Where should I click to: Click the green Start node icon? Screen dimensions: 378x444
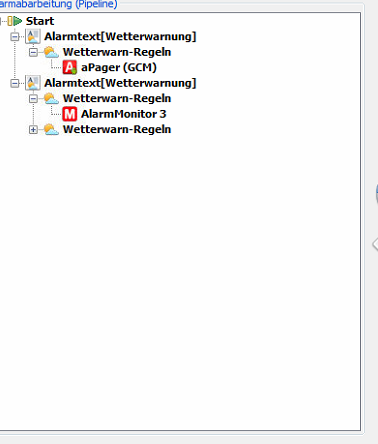[x=15, y=21]
